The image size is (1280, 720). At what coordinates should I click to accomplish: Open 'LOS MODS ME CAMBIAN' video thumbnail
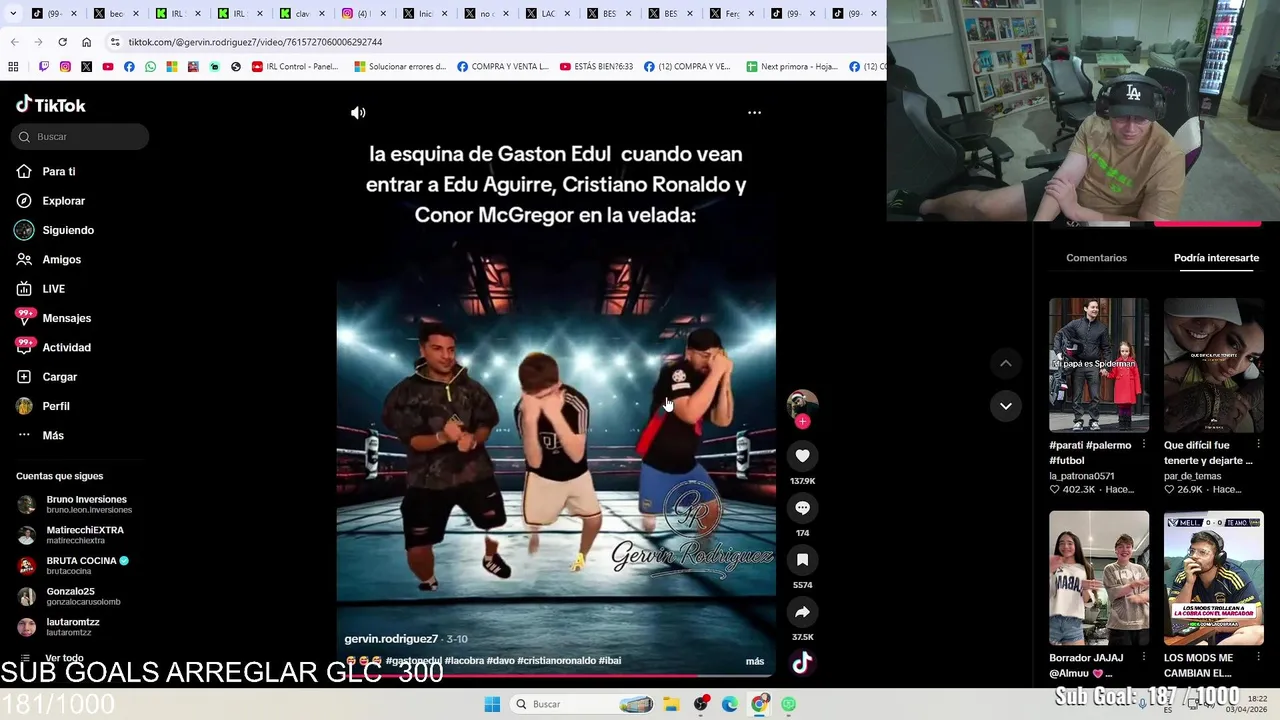pos(1214,578)
